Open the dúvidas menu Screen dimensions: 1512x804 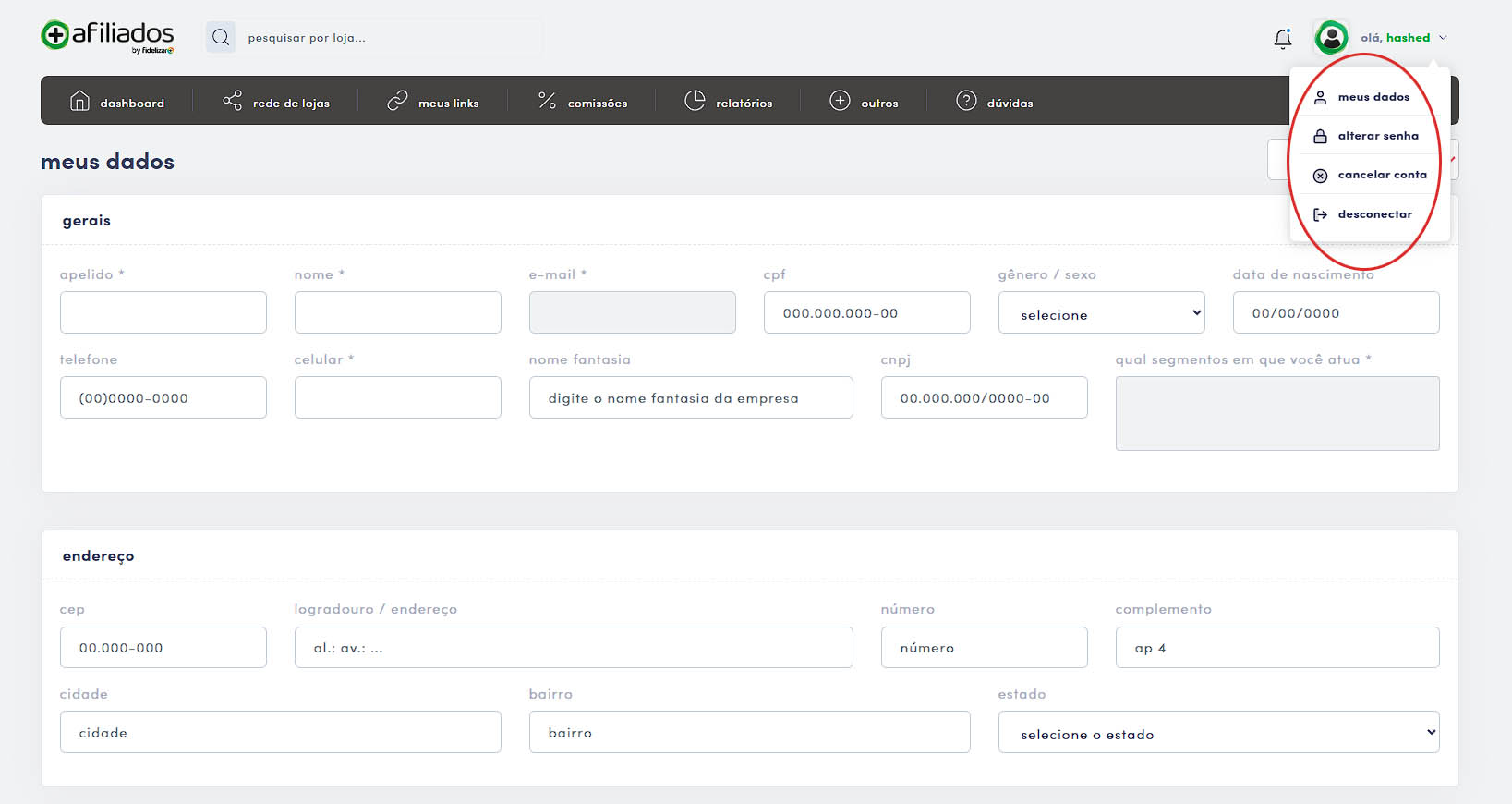tap(995, 101)
